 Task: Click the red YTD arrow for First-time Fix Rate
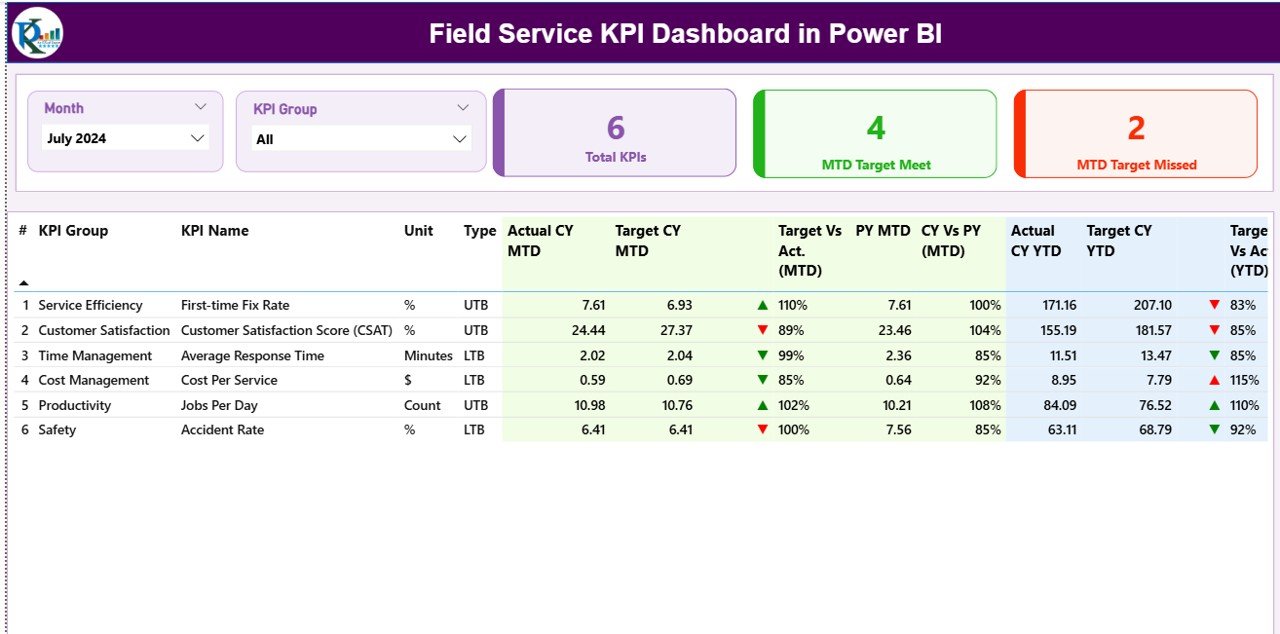point(1214,305)
